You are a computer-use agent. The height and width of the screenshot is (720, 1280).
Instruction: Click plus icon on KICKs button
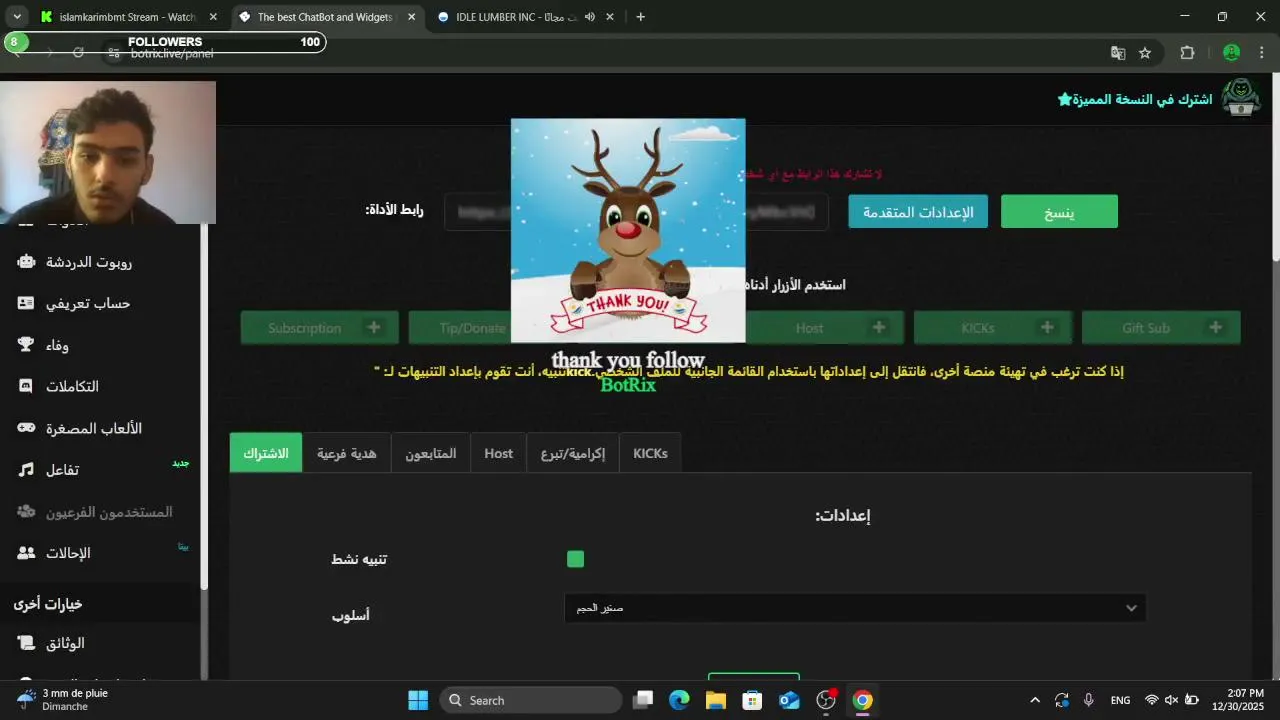coord(1047,327)
